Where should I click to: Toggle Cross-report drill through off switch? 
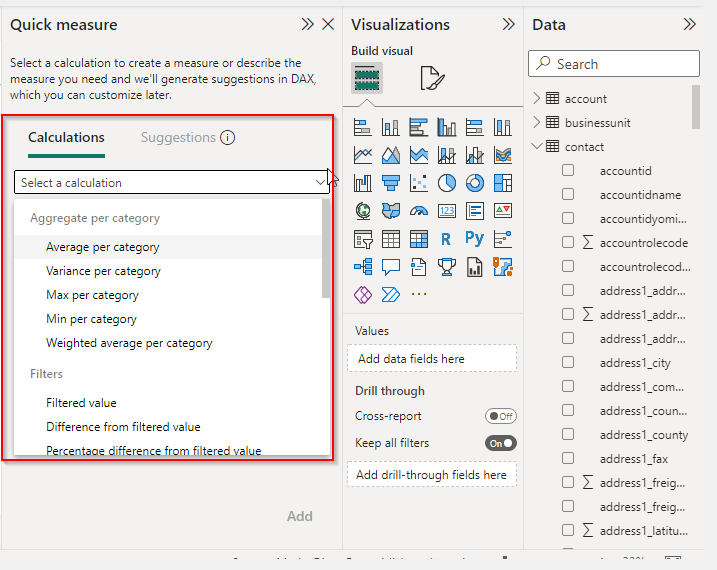pyautogui.click(x=500, y=416)
